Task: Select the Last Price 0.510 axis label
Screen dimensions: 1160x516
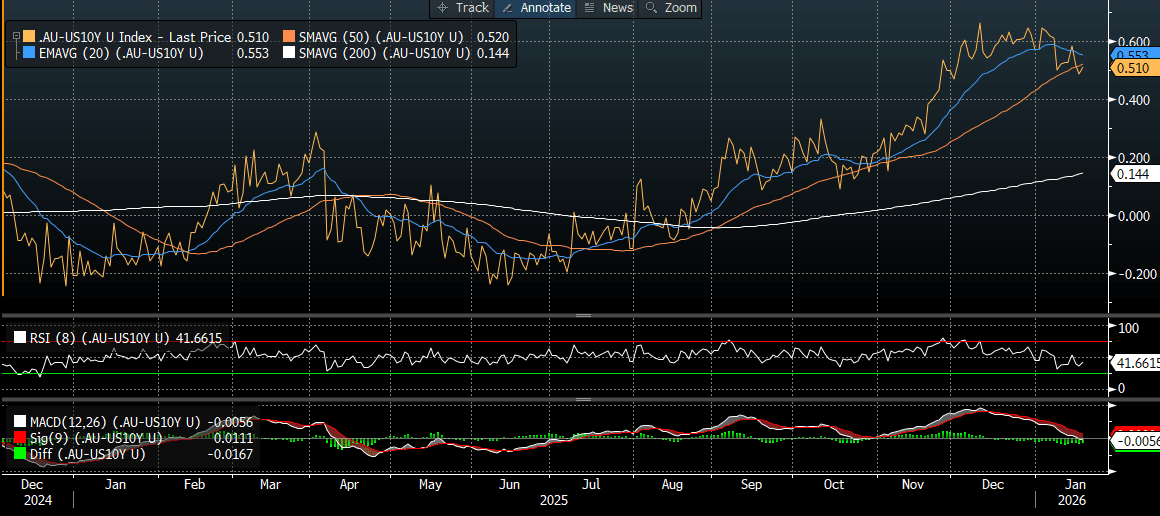Action: 1131,68
